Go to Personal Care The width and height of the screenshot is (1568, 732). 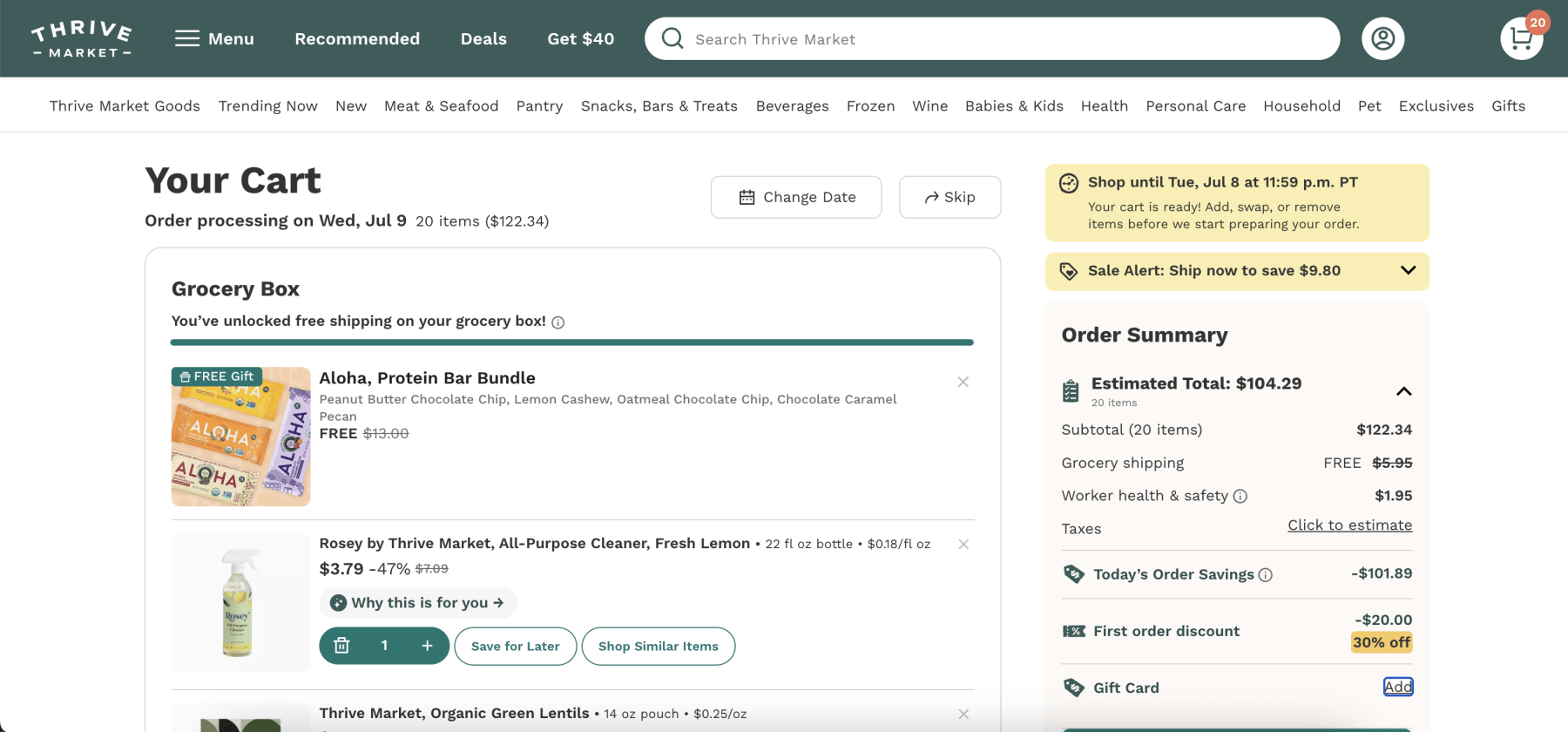[1196, 105]
